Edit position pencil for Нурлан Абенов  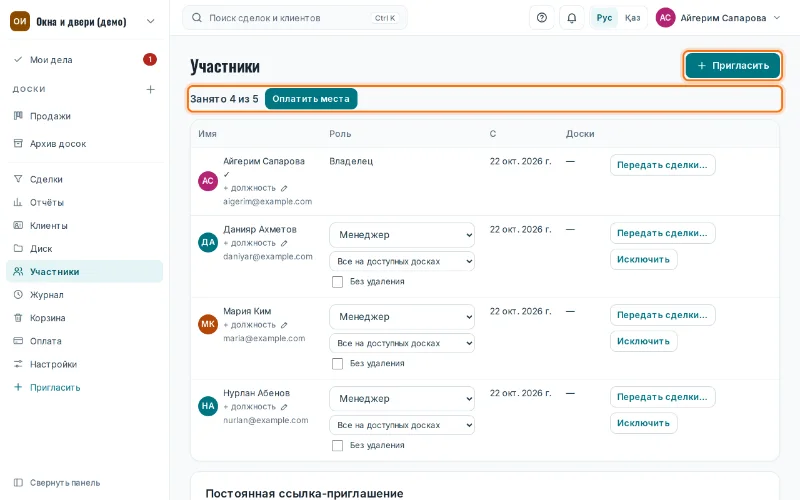[284, 407]
